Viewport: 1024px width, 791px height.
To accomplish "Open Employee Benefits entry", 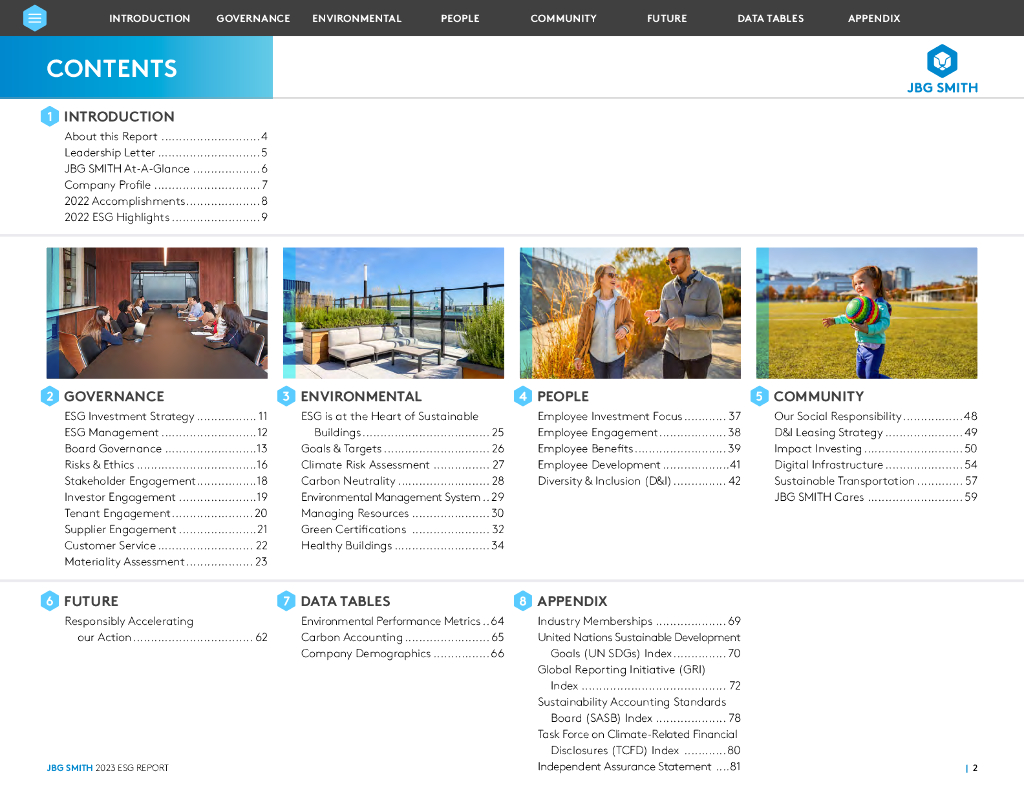I will coord(639,449).
